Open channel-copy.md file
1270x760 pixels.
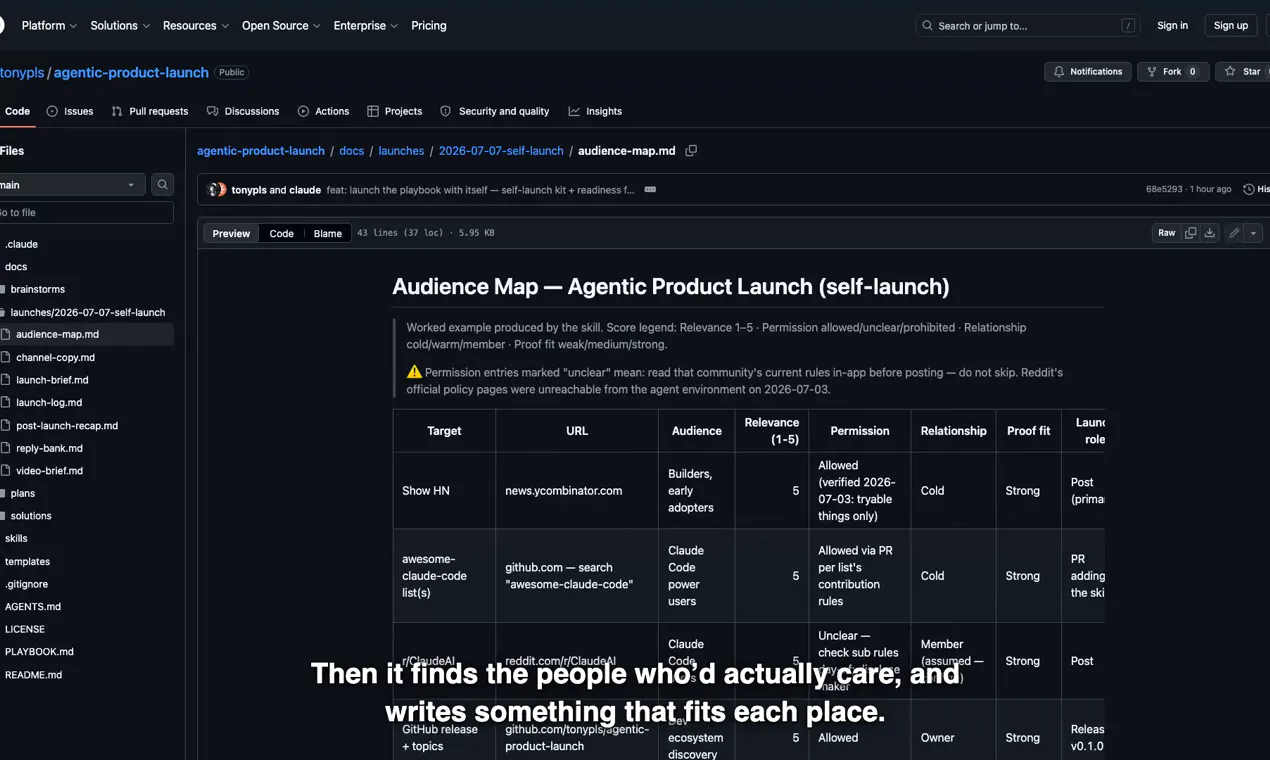coord(55,357)
